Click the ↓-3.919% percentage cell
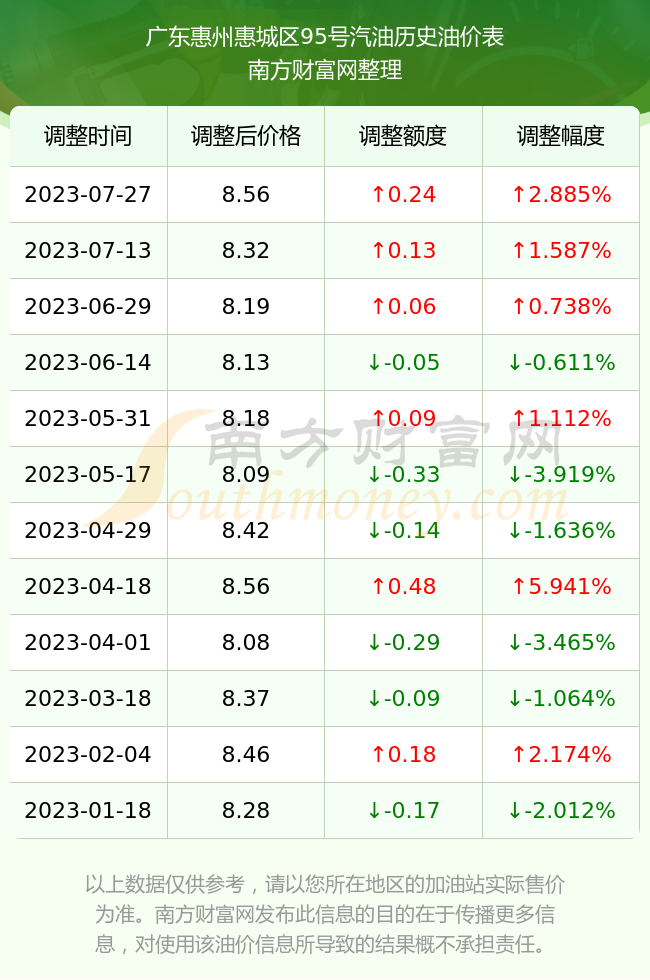The height and width of the screenshot is (980, 650). point(561,474)
